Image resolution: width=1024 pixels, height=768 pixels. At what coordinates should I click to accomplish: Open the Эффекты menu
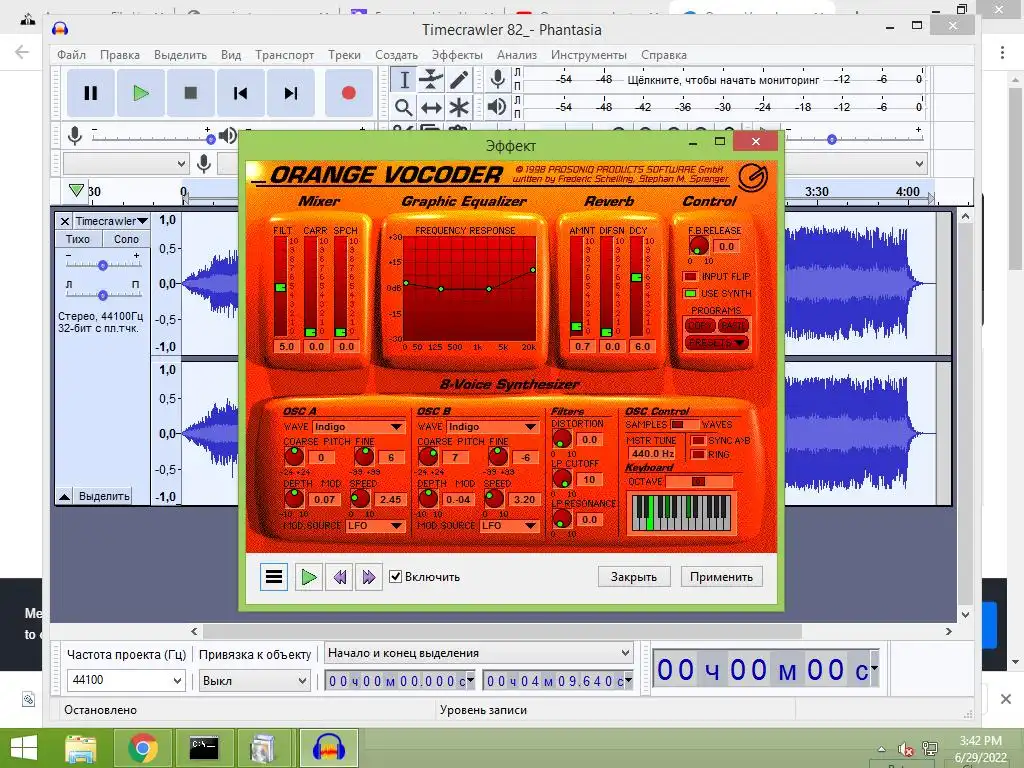coord(457,55)
